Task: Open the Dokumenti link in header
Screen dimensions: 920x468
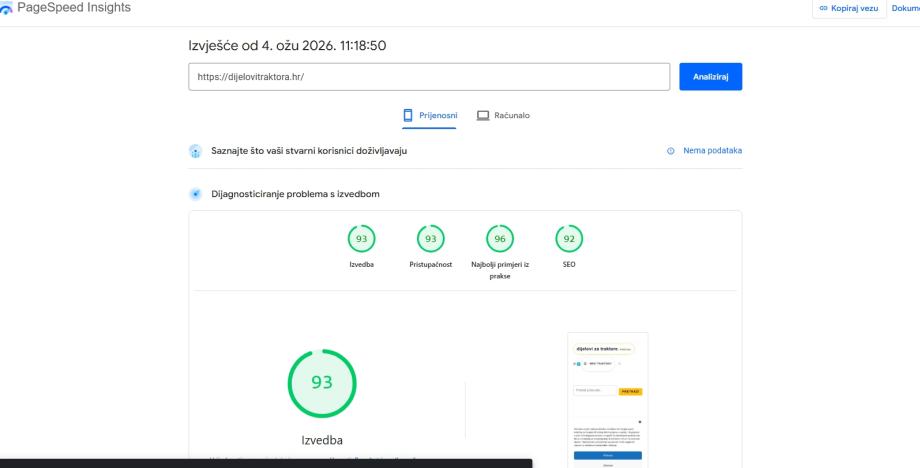Action: tap(905, 8)
